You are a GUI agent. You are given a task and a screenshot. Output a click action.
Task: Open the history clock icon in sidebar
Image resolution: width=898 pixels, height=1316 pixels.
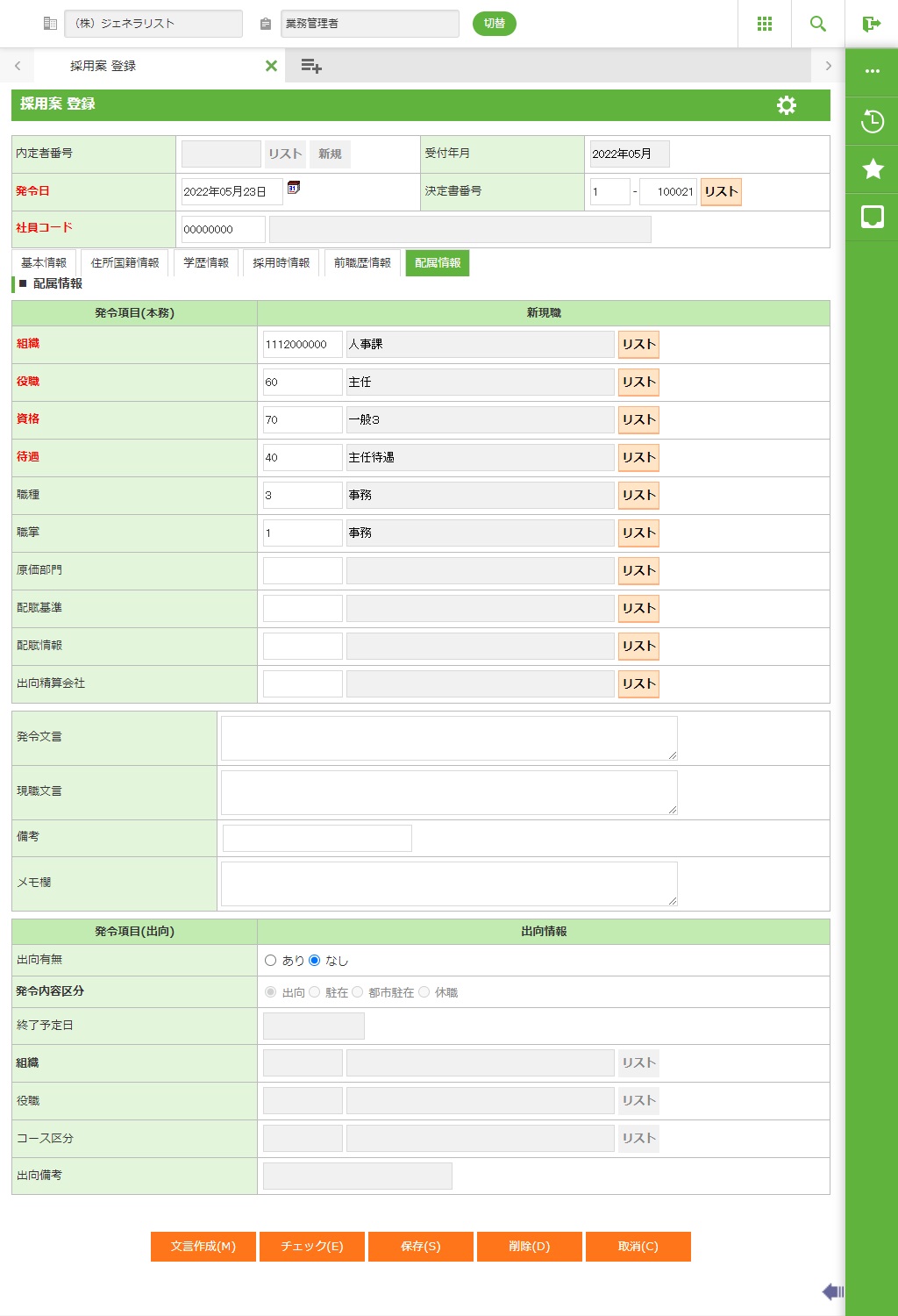(x=873, y=121)
